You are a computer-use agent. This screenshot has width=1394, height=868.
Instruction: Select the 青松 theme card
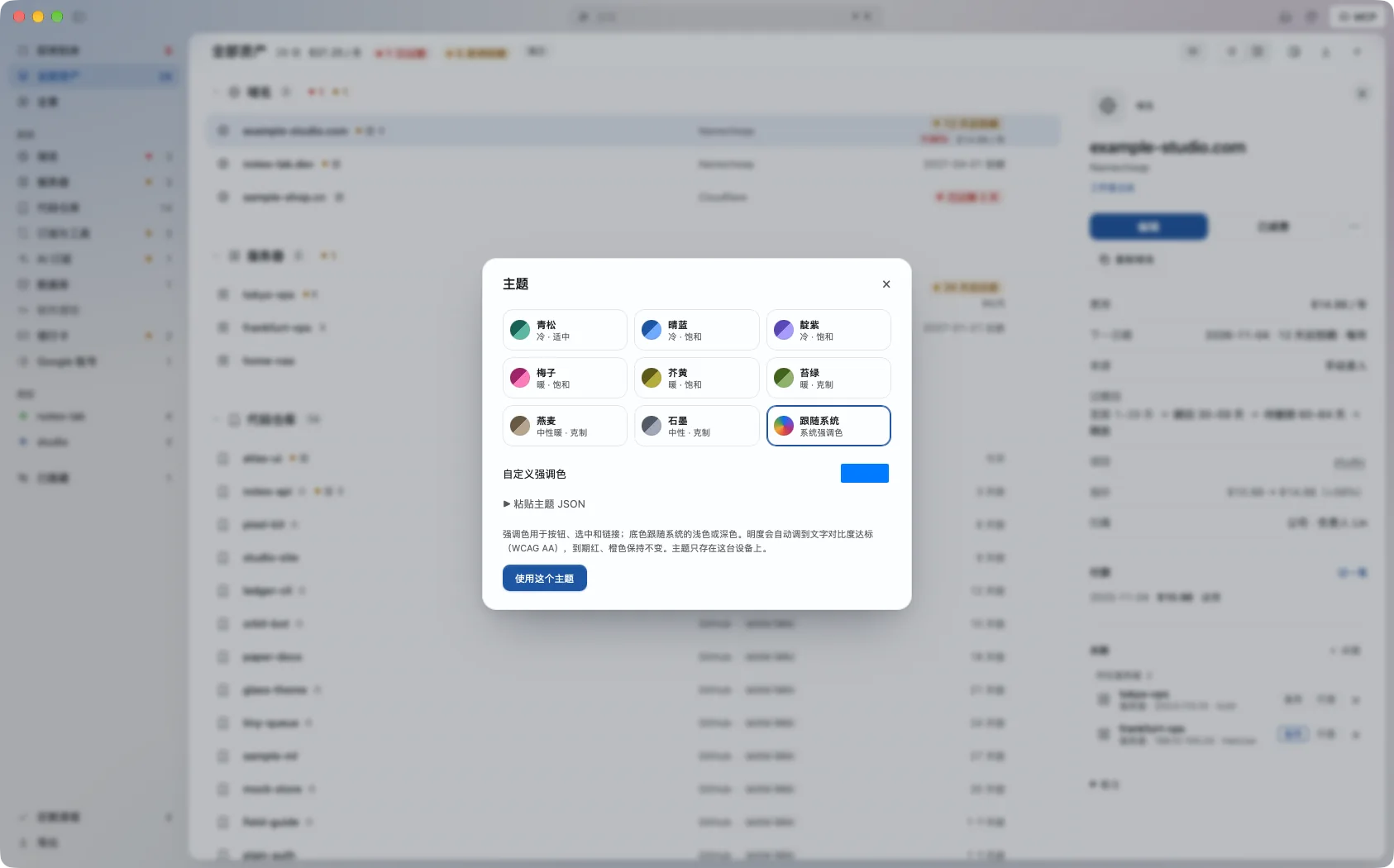click(x=565, y=330)
